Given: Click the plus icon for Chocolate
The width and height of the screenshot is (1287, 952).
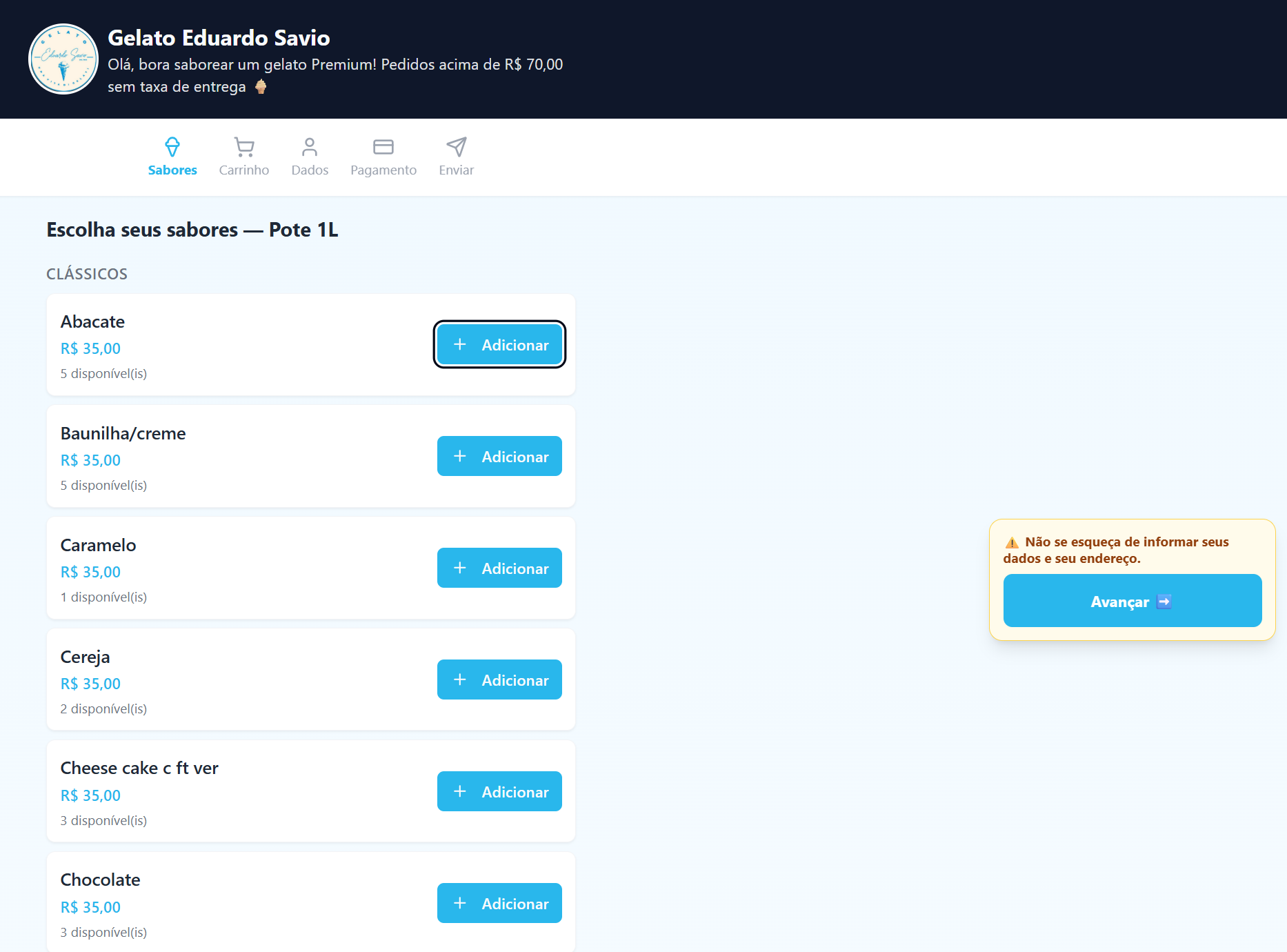Looking at the screenshot, I should [460, 903].
